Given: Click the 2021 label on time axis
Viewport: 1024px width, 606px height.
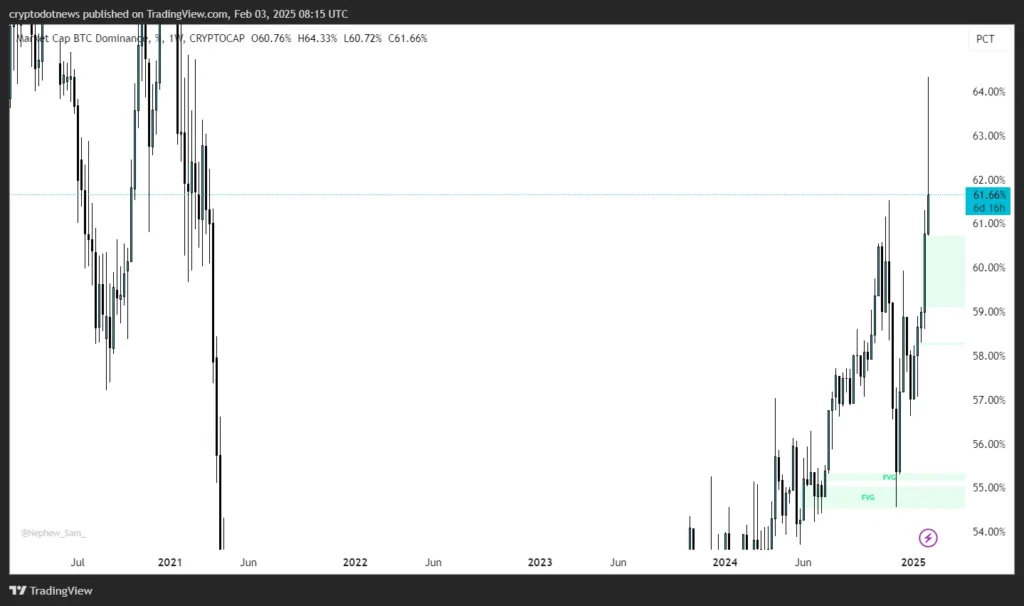Looking at the screenshot, I should pyautogui.click(x=170, y=563).
